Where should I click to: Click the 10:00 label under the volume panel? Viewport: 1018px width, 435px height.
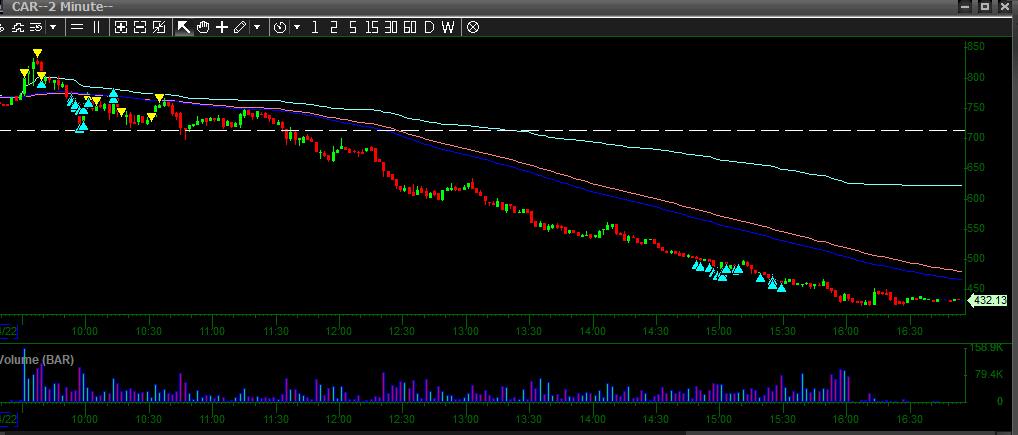coord(84,419)
